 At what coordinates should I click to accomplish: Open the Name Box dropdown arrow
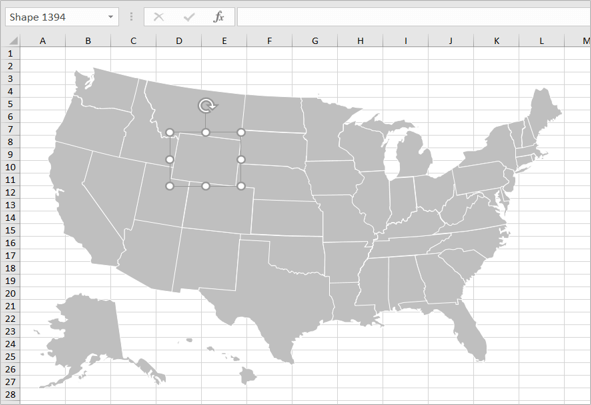click(x=110, y=17)
